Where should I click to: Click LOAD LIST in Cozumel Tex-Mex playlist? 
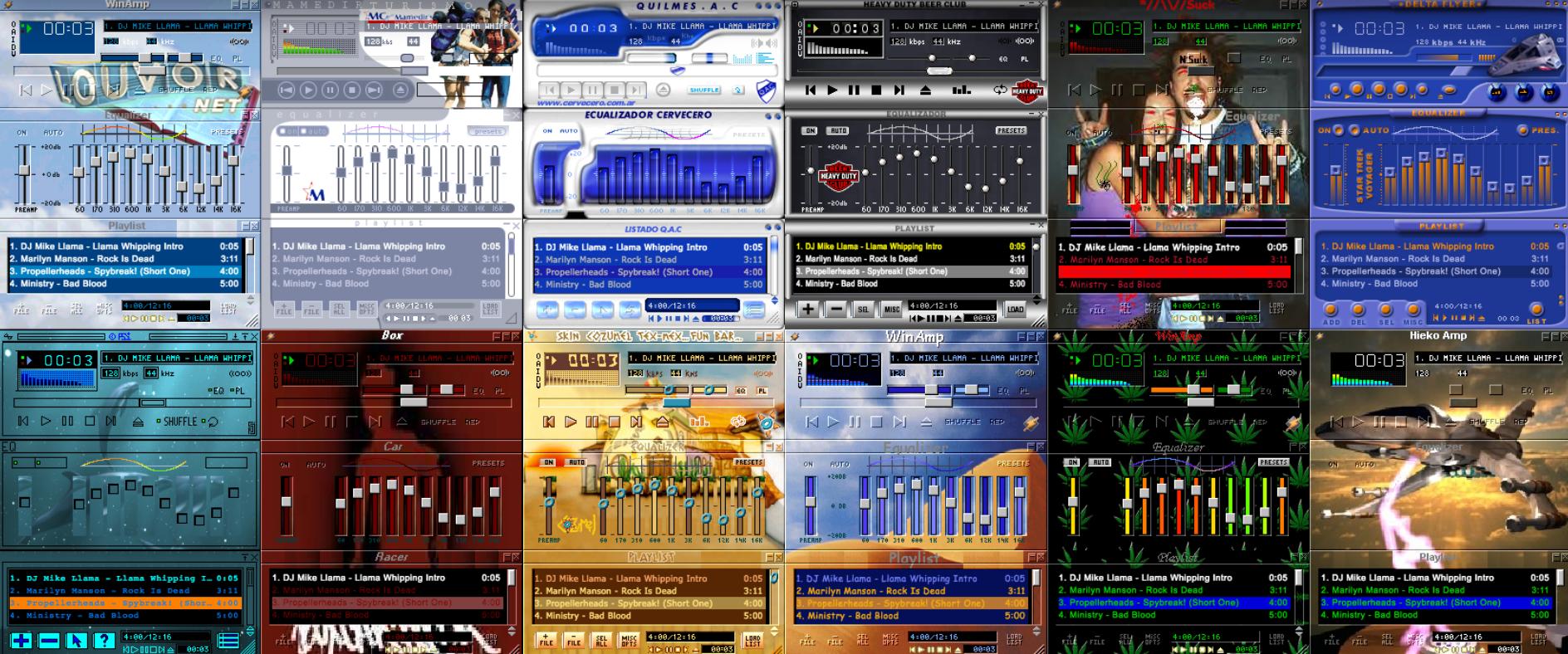click(752, 641)
